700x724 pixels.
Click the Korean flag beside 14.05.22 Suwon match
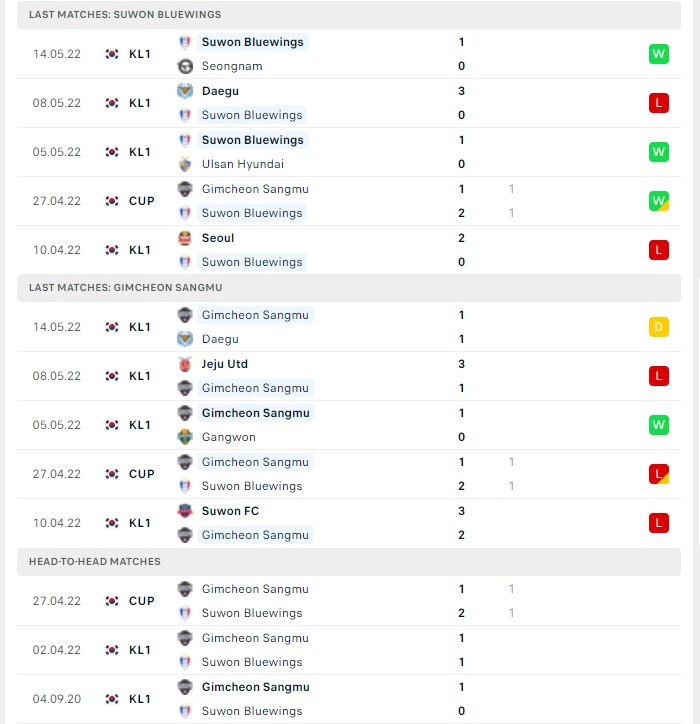[112, 54]
